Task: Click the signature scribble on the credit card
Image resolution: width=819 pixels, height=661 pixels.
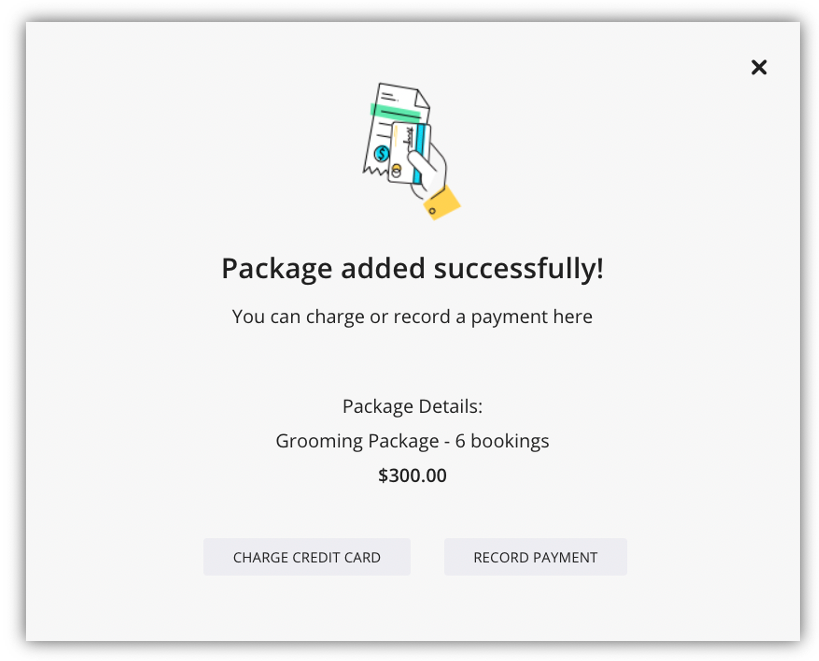Action: [410, 137]
